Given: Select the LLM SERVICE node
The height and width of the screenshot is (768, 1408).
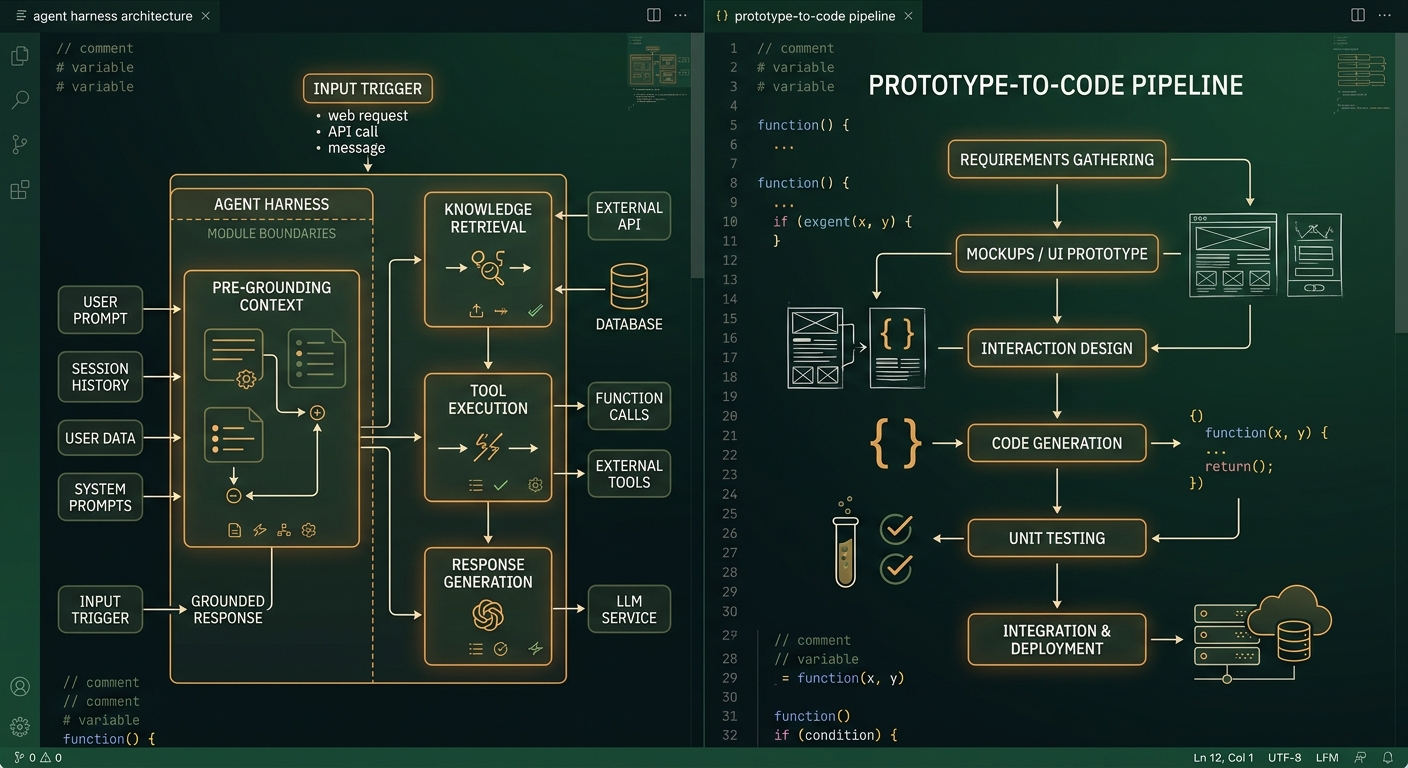Looking at the screenshot, I should tap(629, 609).
